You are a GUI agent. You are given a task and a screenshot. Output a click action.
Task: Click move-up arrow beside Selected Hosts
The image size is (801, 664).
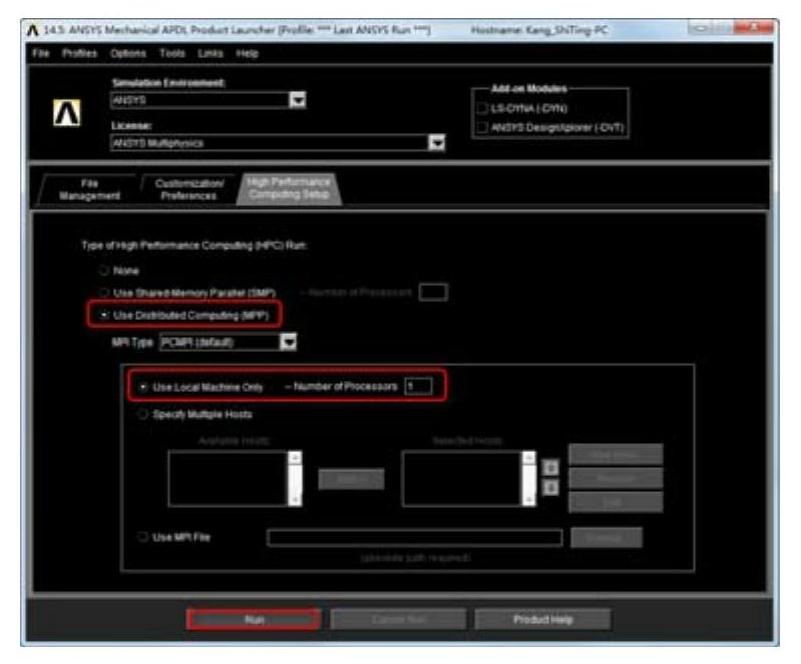(x=548, y=468)
